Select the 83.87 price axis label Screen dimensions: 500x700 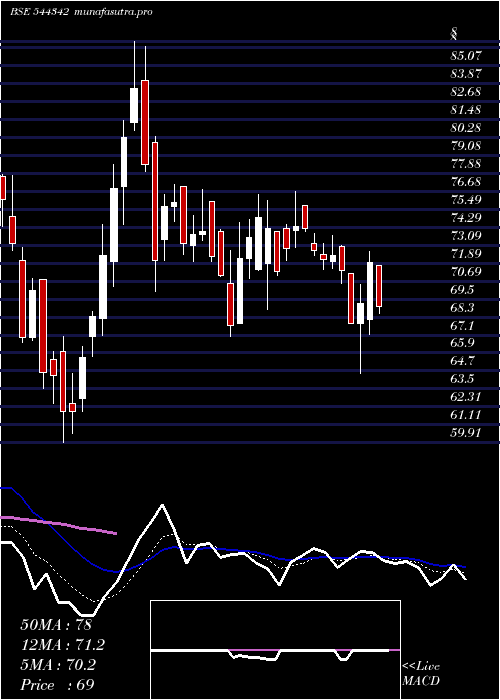[x=466, y=74]
